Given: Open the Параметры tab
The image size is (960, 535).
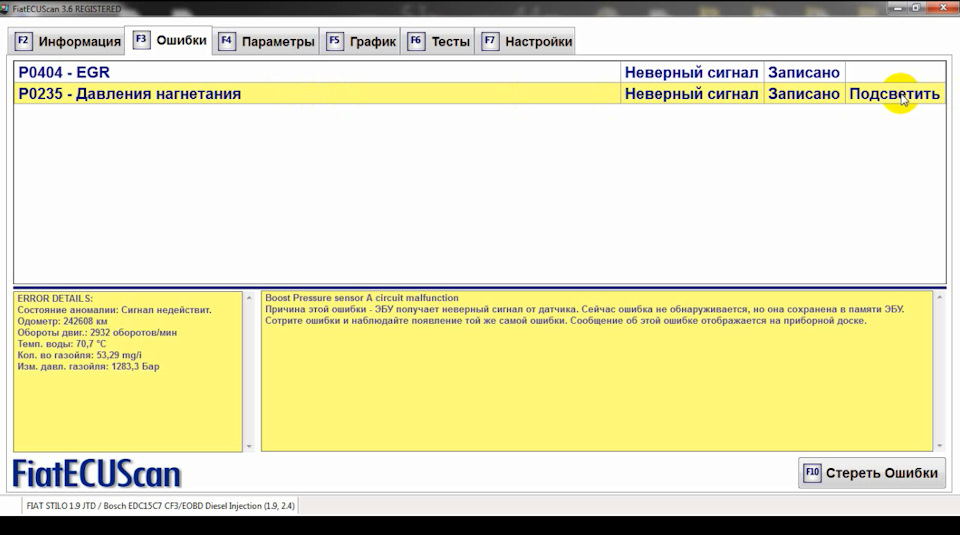Looking at the screenshot, I should [x=266, y=41].
